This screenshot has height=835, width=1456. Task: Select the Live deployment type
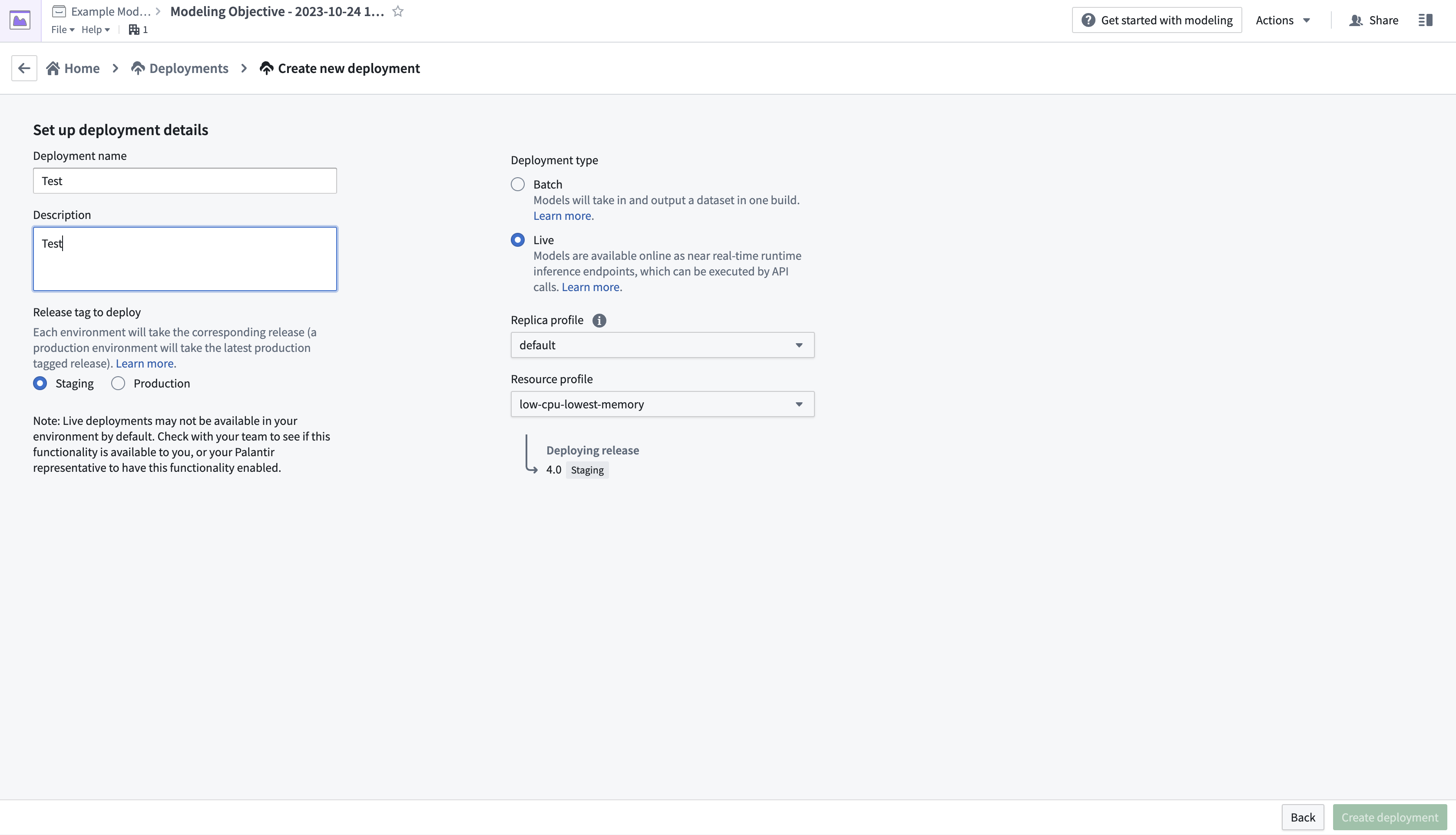point(518,240)
